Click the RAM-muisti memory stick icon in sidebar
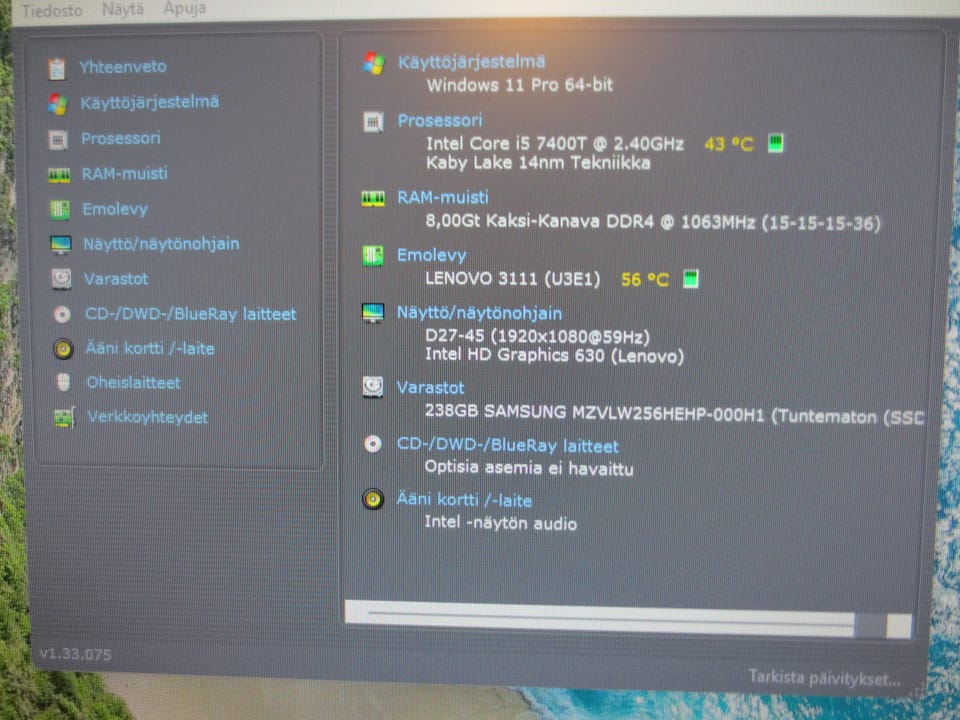 pyautogui.click(x=59, y=176)
